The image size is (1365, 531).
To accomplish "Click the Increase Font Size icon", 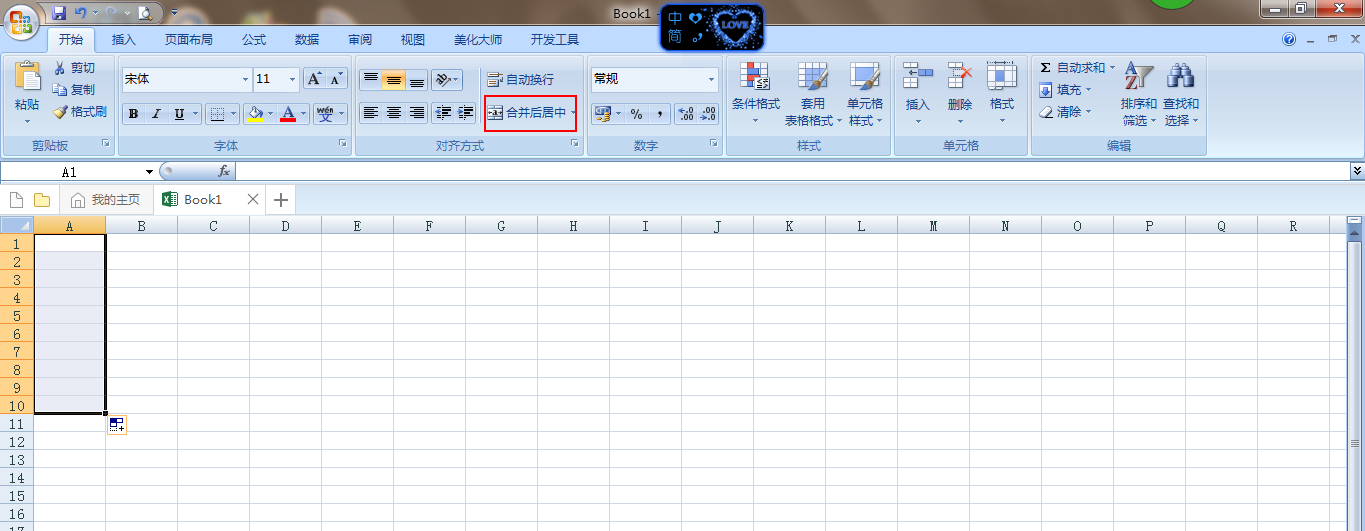I will tap(314, 79).
